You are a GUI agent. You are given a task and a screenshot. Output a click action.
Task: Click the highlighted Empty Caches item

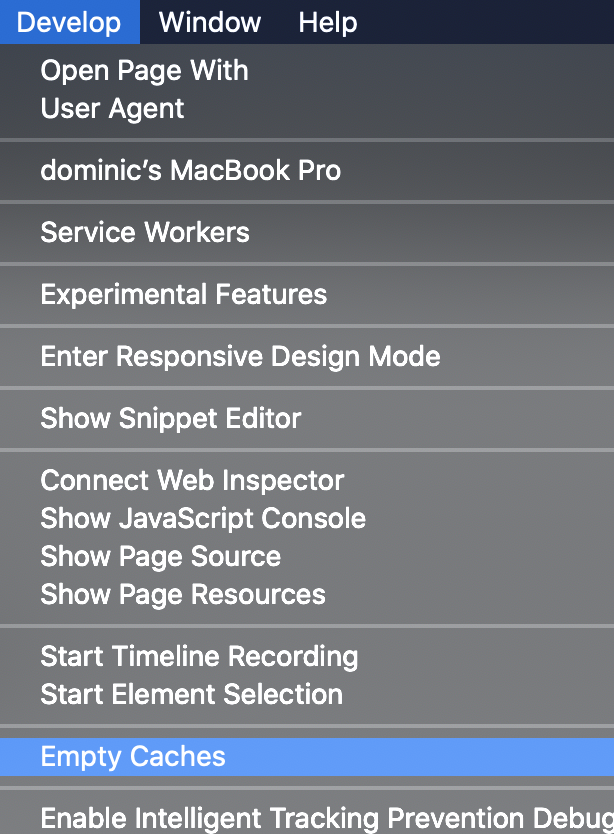coord(133,757)
